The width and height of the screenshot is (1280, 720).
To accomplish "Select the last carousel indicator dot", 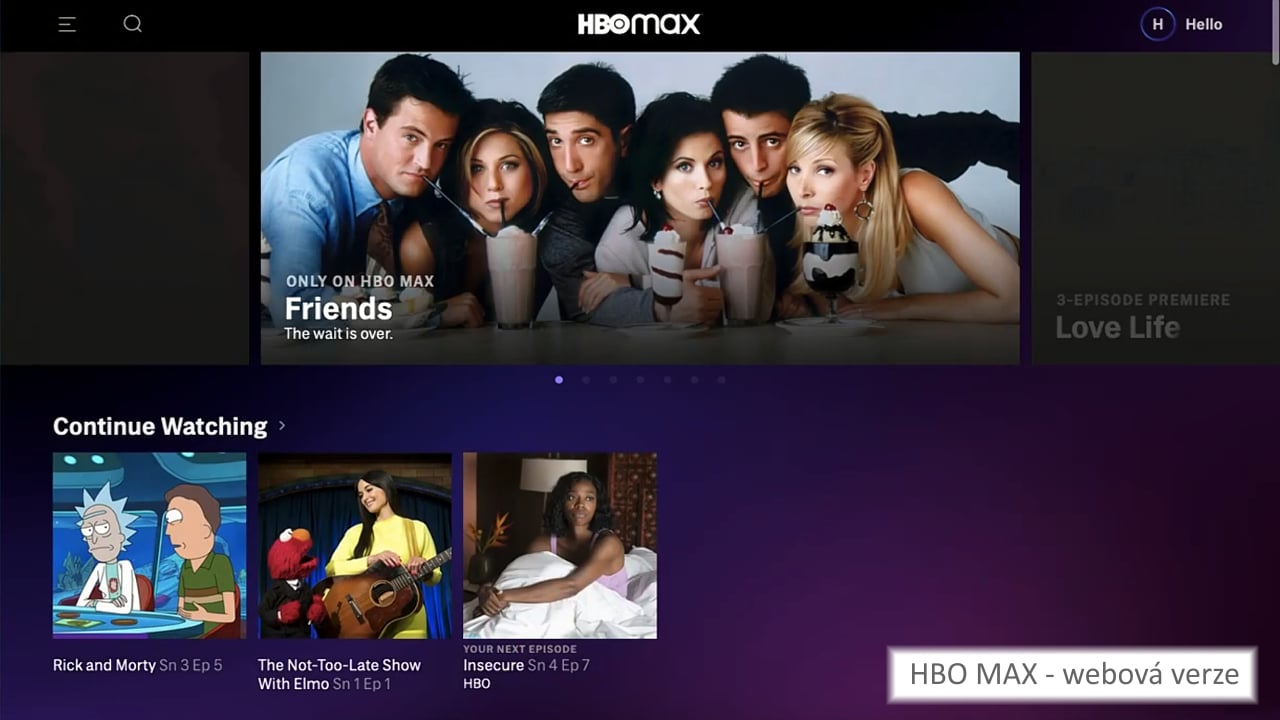I will pos(720,380).
